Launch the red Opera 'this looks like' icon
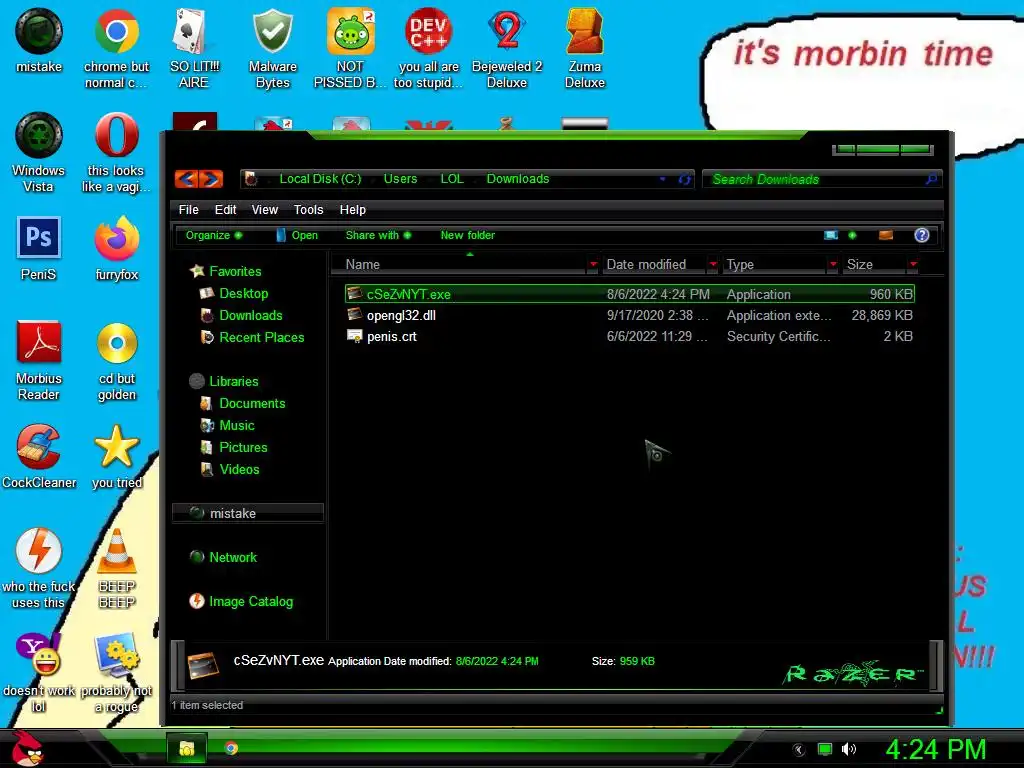Viewport: 1024px width, 768px height. pos(116,152)
